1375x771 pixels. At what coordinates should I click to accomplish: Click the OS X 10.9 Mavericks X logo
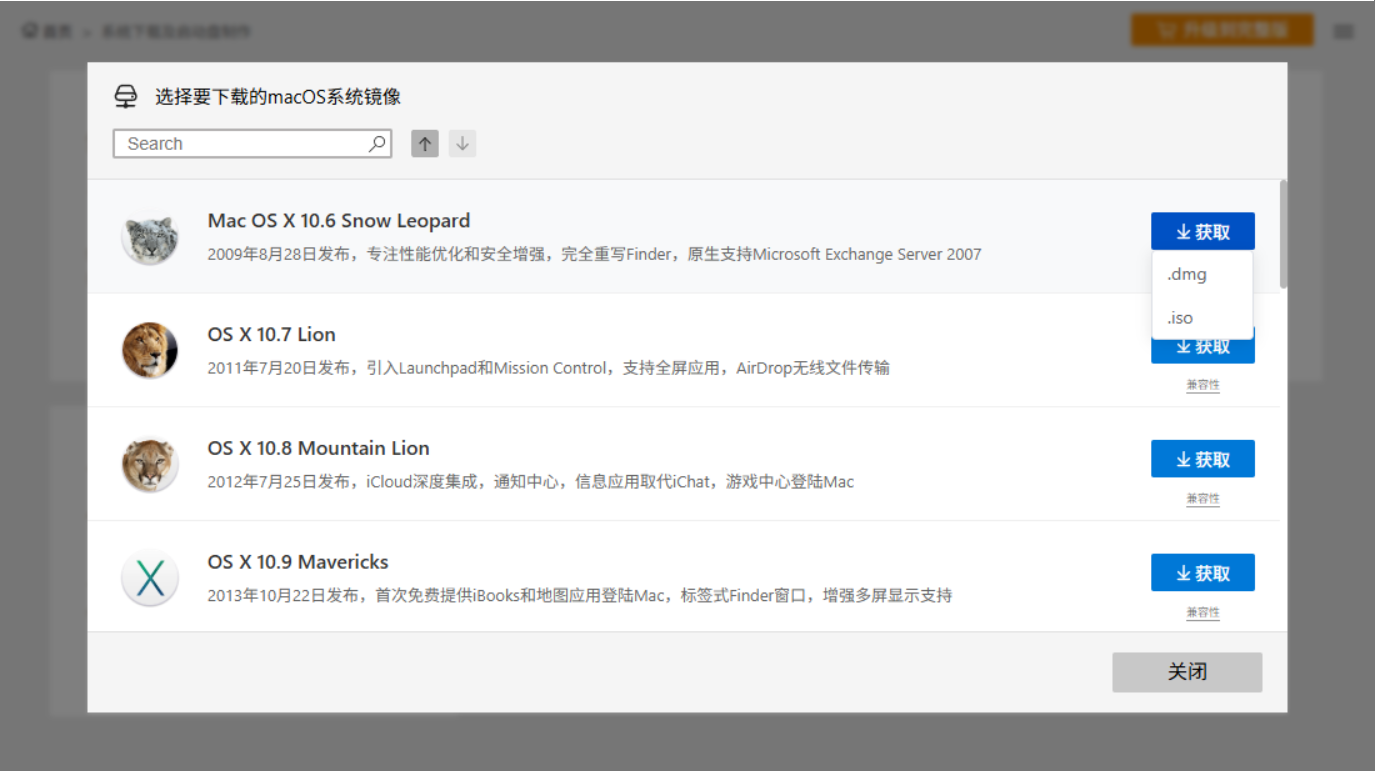(150, 577)
